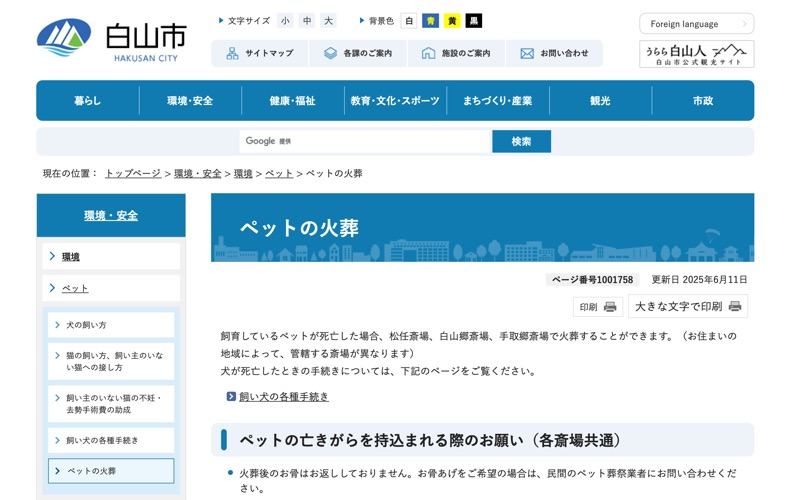This screenshot has height=500, width=800.
Task: Open 環境 in the sidebar
Action: 111,256
